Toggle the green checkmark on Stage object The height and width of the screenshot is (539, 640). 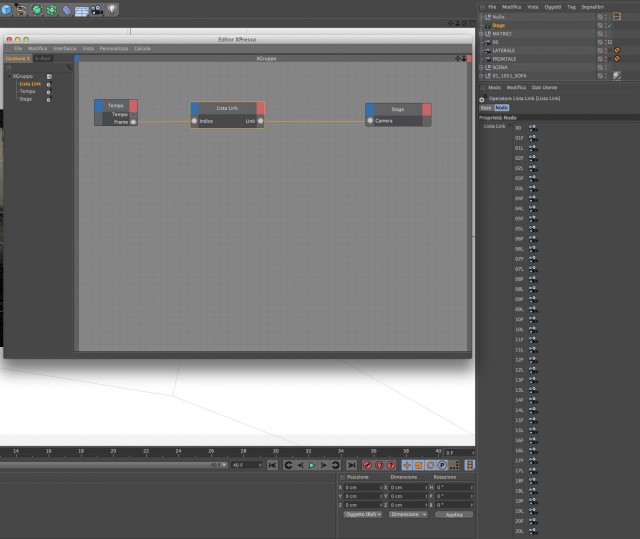point(610,25)
